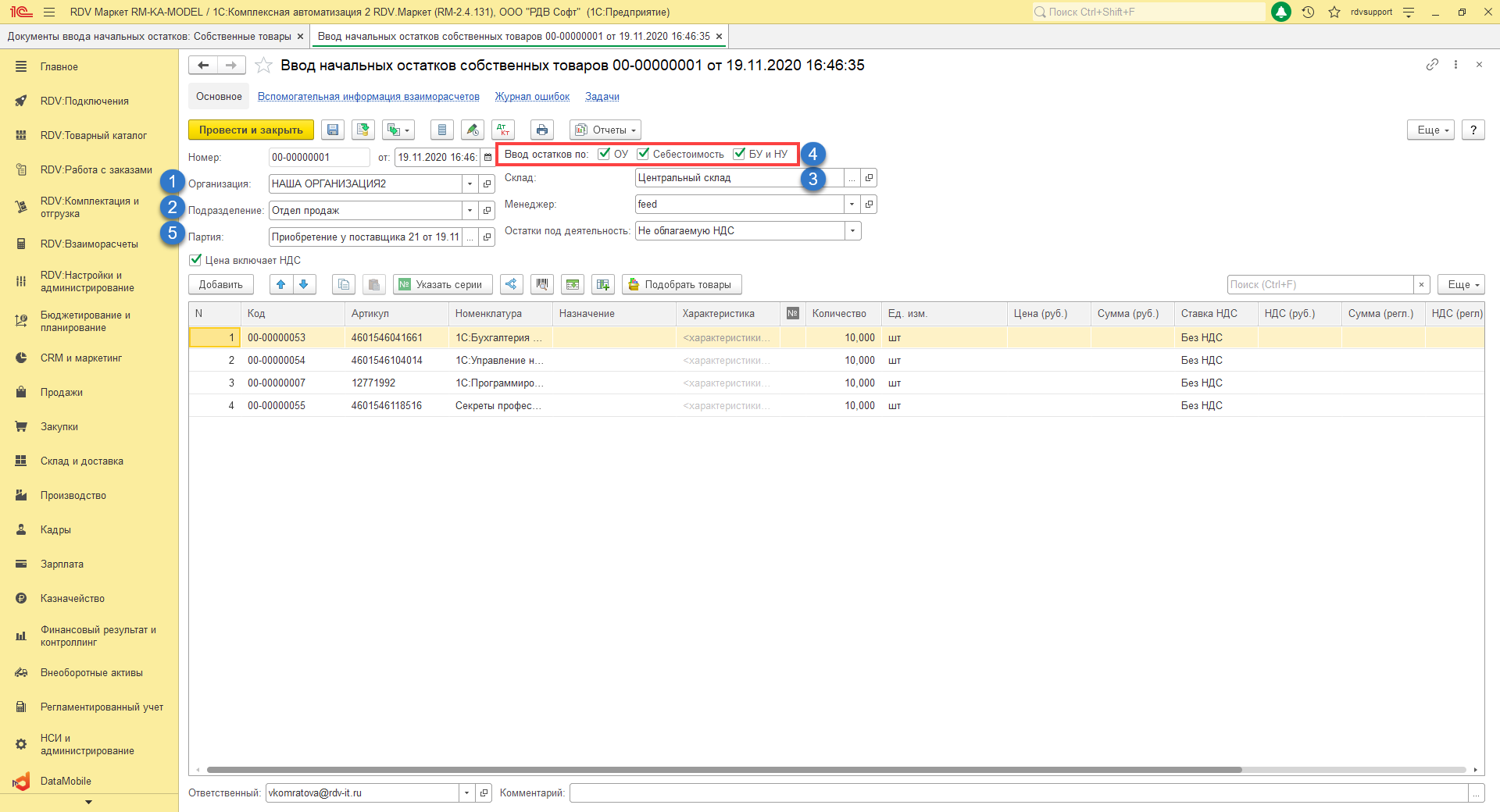The image size is (1500, 812).
Task: Switch to the Журнал ошибок tab
Action: (x=532, y=97)
